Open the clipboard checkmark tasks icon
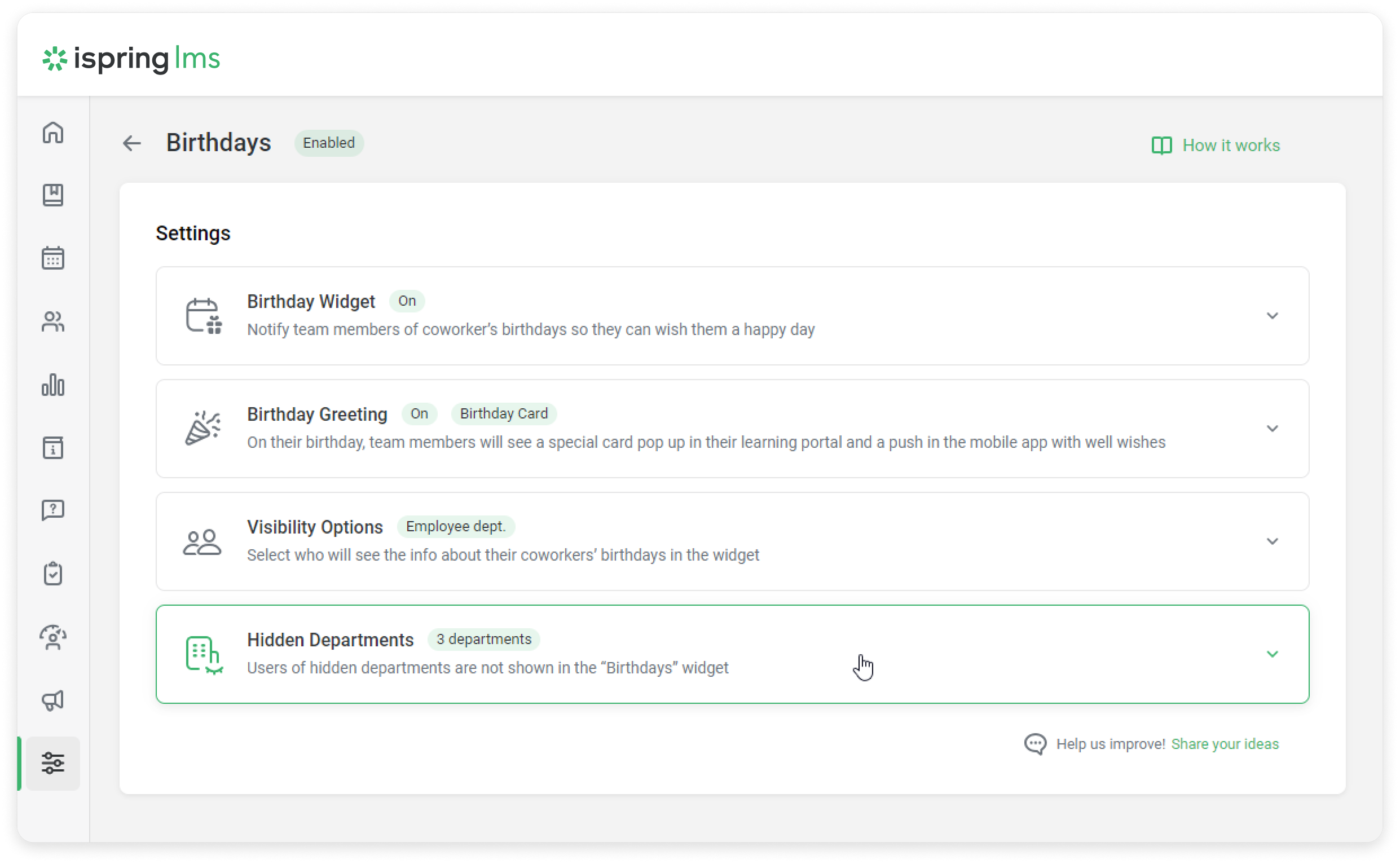The width and height of the screenshot is (1400, 864). (x=53, y=573)
